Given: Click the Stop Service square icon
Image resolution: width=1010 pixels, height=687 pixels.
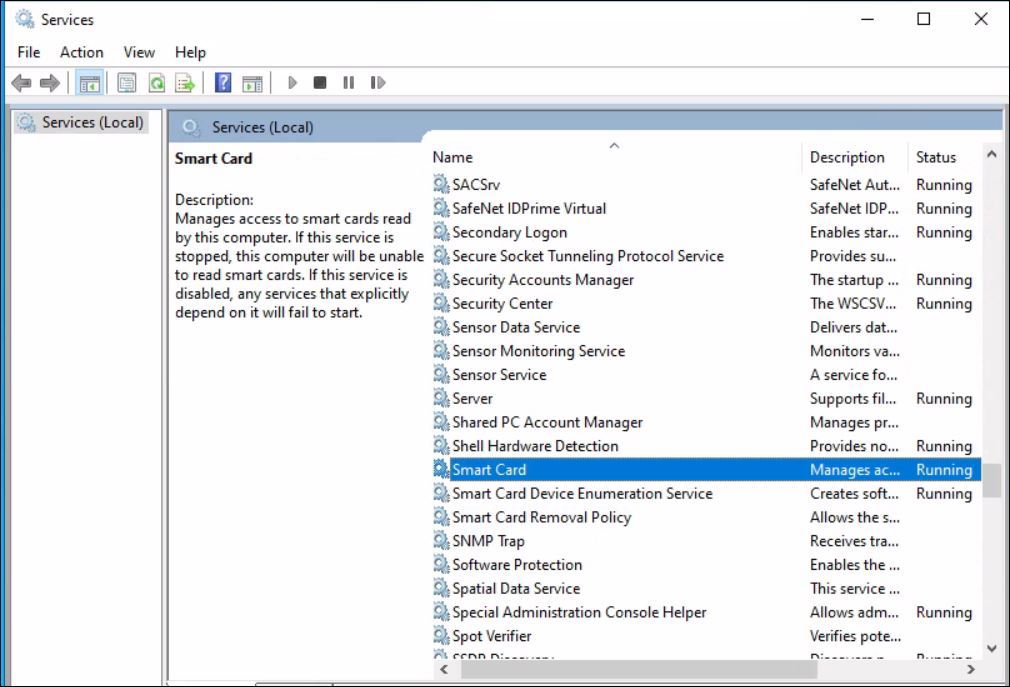Looking at the screenshot, I should point(319,82).
